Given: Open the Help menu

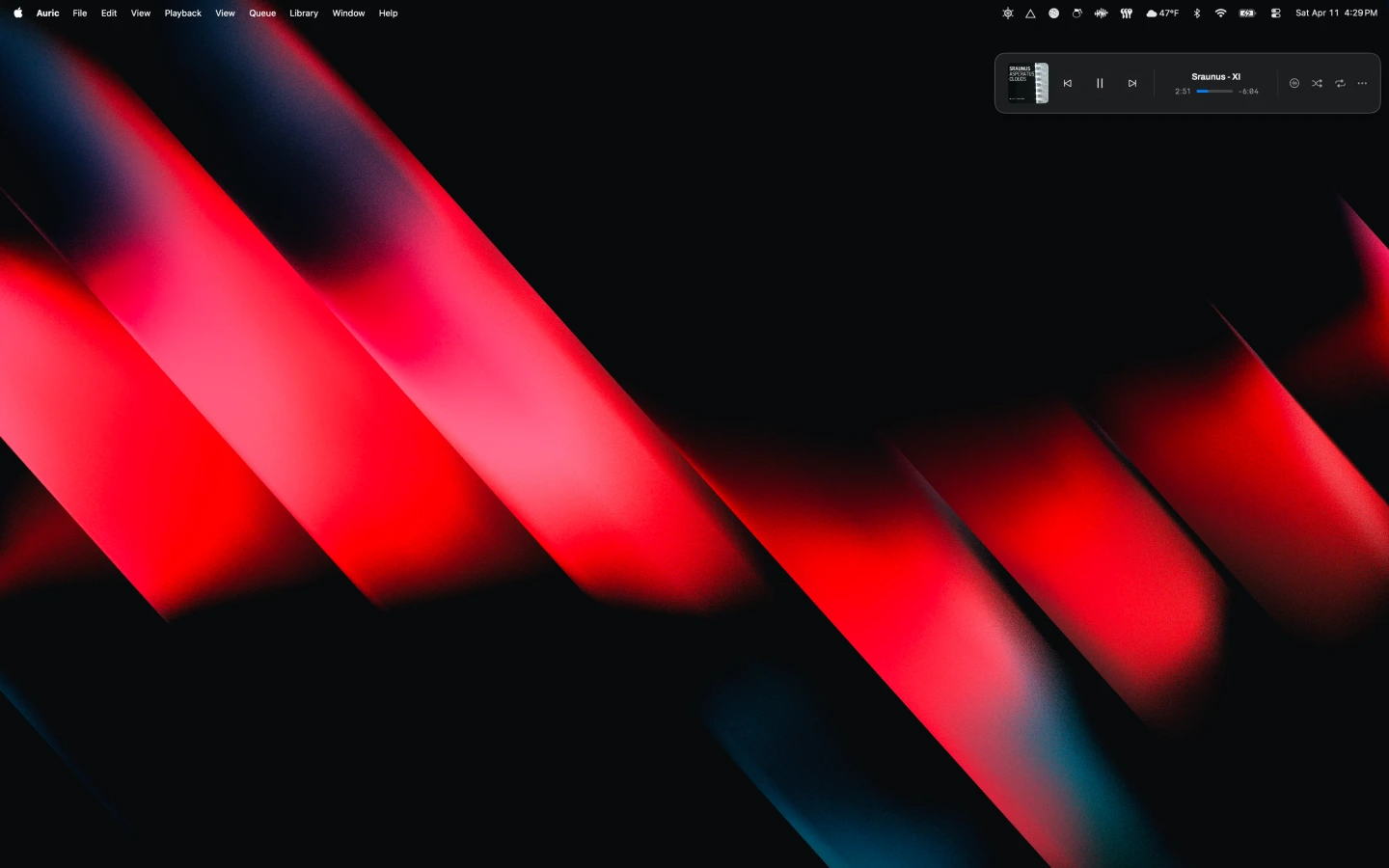Looking at the screenshot, I should pos(388,14).
